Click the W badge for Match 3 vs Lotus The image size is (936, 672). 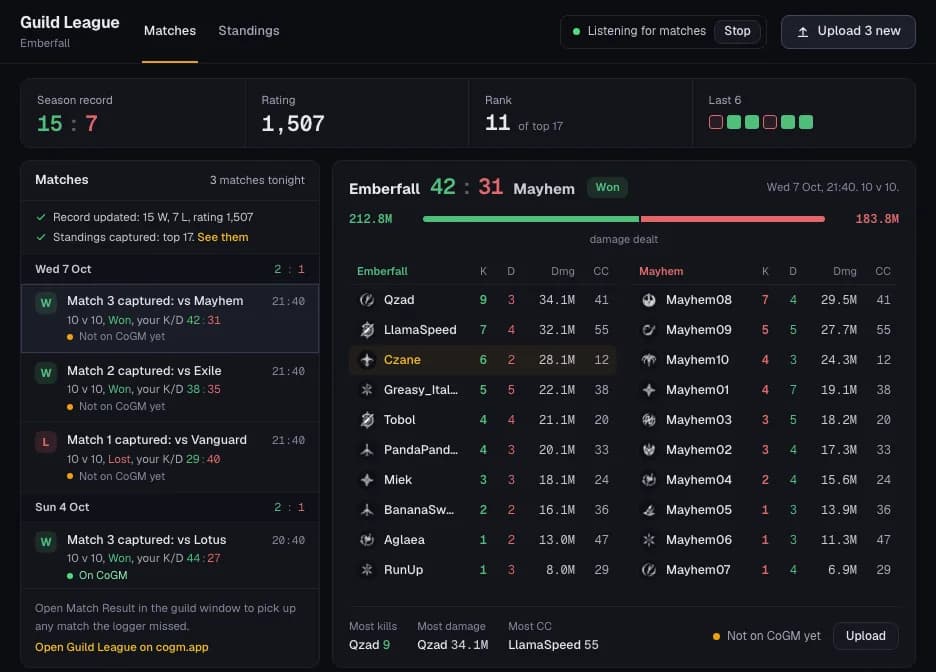click(x=46, y=542)
